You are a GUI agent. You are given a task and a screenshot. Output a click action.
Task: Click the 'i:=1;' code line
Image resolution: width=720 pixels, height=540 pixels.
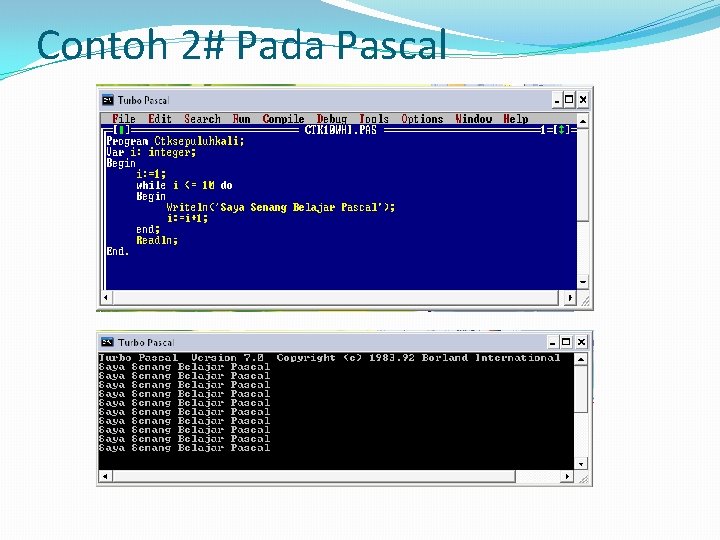coord(151,174)
